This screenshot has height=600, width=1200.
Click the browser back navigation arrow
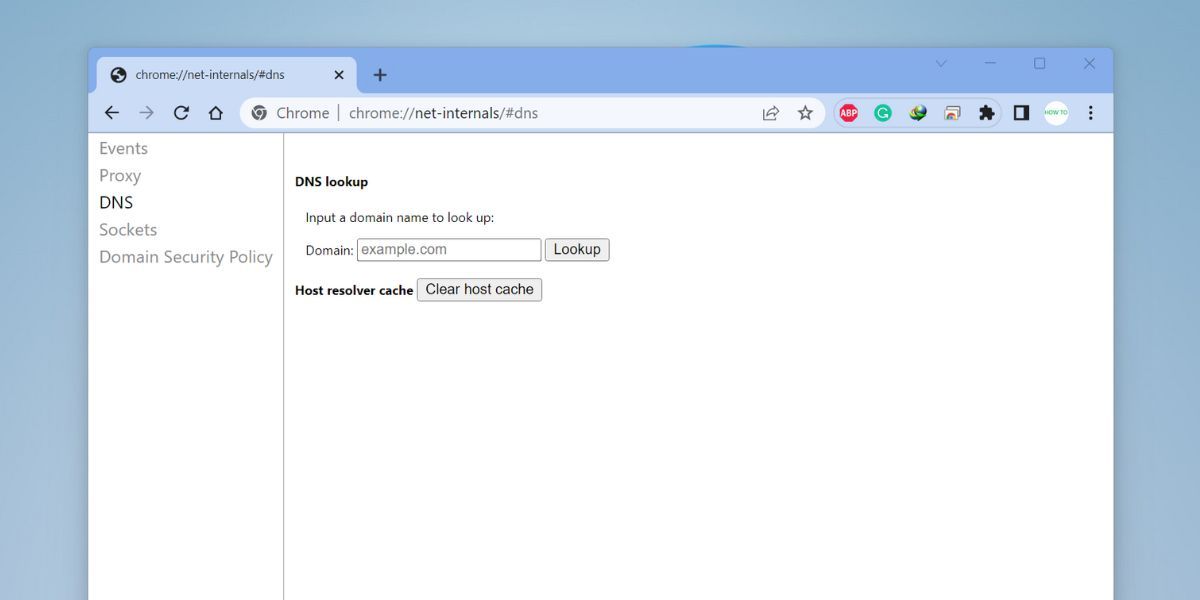[111, 113]
